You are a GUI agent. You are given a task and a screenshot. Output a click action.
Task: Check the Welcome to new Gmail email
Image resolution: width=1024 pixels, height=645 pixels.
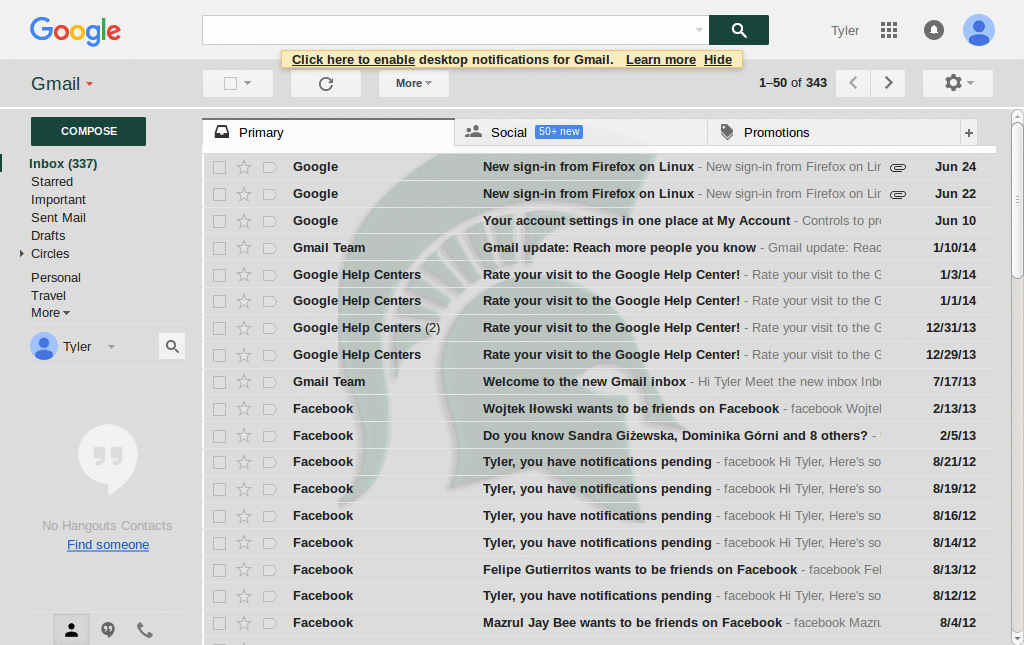(x=219, y=382)
